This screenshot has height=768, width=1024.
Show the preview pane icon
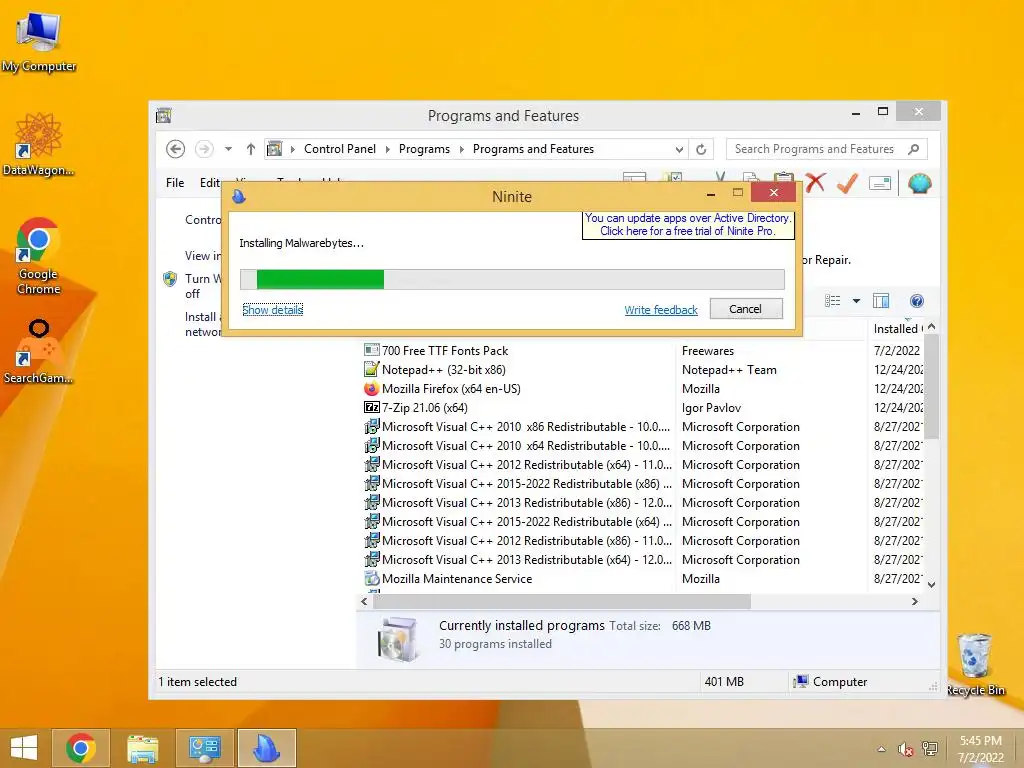click(881, 301)
